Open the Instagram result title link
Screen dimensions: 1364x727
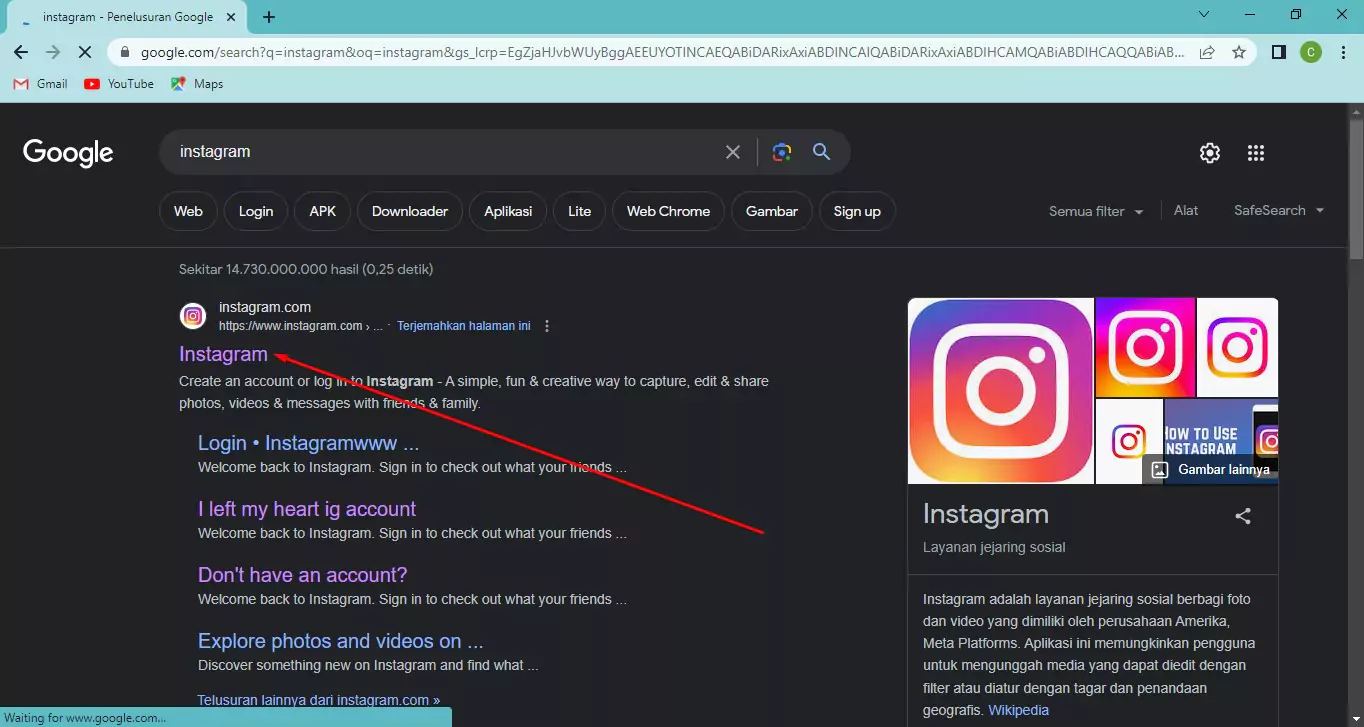tap(223, 354)
